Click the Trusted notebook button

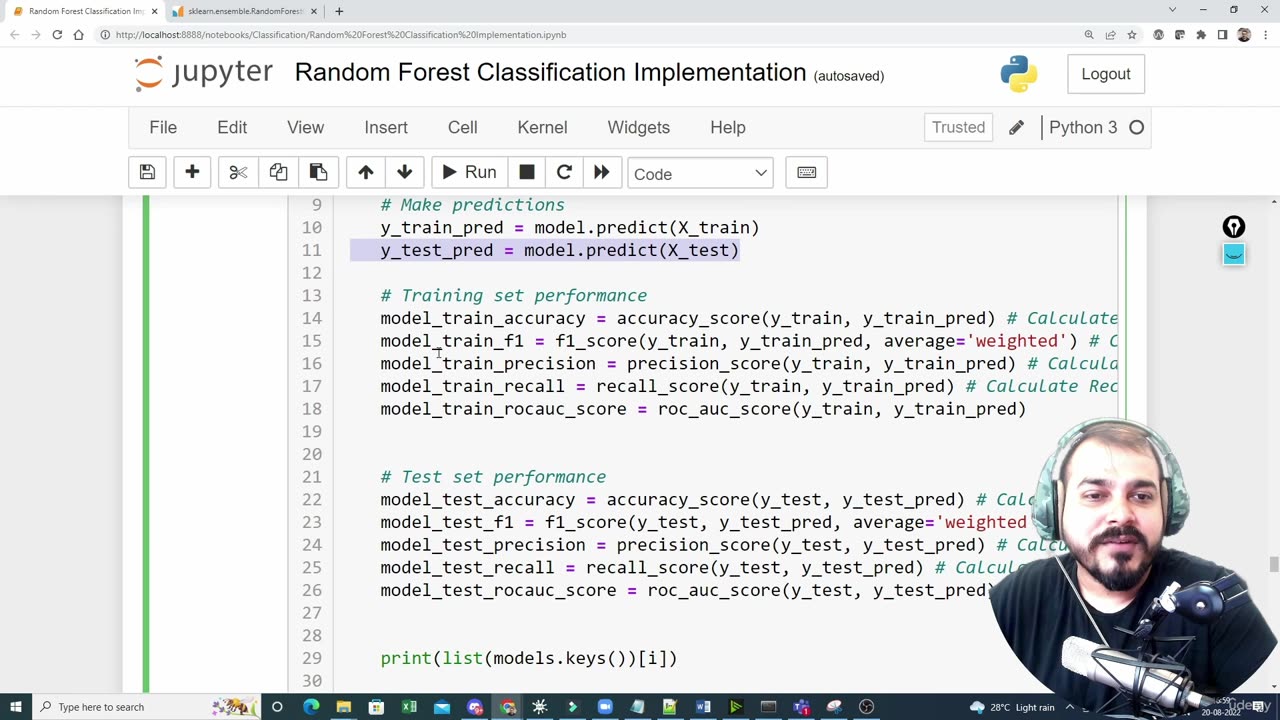pos(958,127)
